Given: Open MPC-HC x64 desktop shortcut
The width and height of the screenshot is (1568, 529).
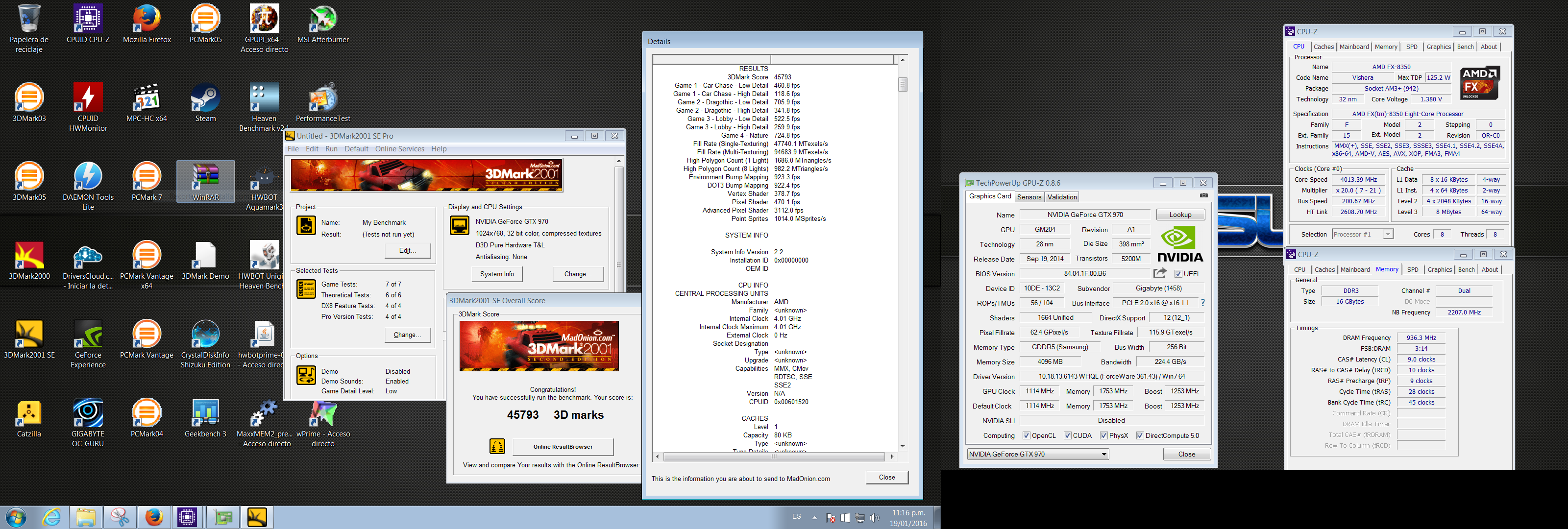Looking at the screenshot, I should click(x=147, y=102).
